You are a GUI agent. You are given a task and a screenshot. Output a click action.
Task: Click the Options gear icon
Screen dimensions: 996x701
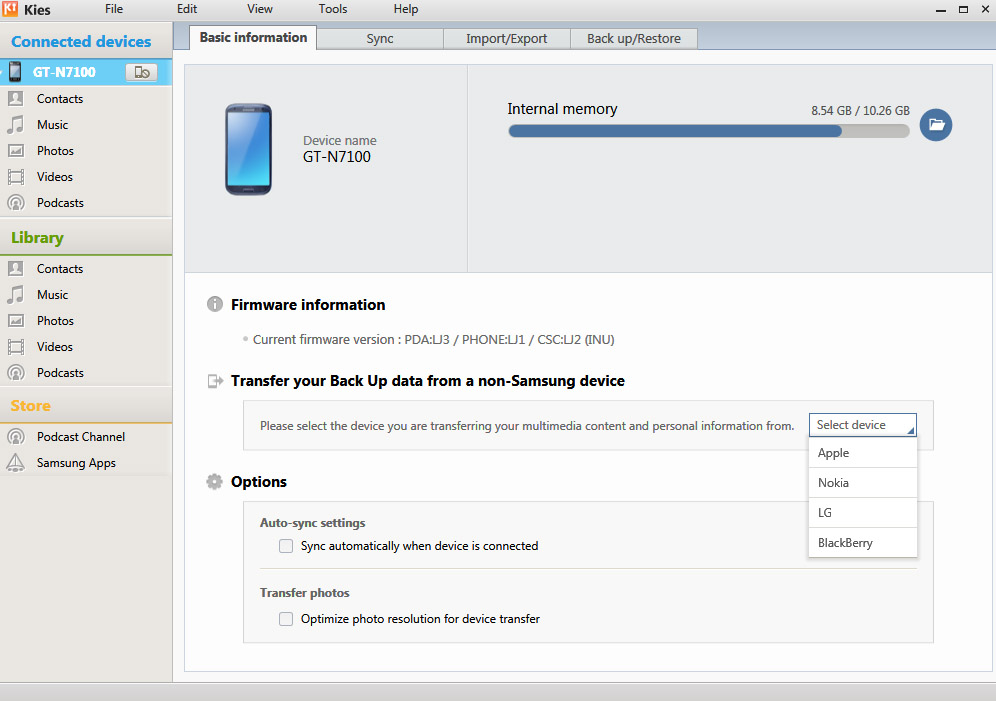(215, 481)
